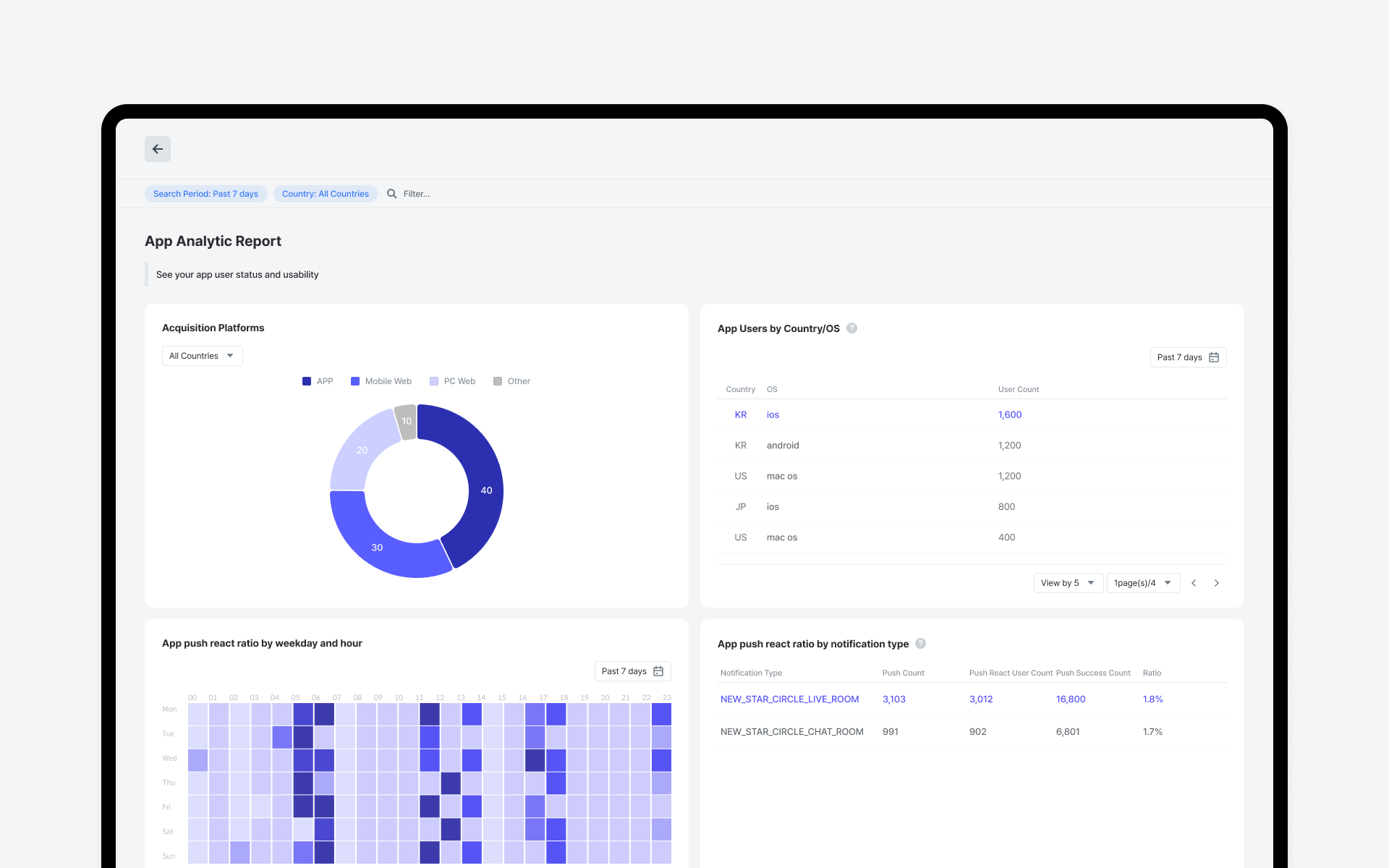Image resolution: width=1389 pixels, height=868 pixels.
Task: Open help icon beside notification type title
Action: tap(921, 643)
